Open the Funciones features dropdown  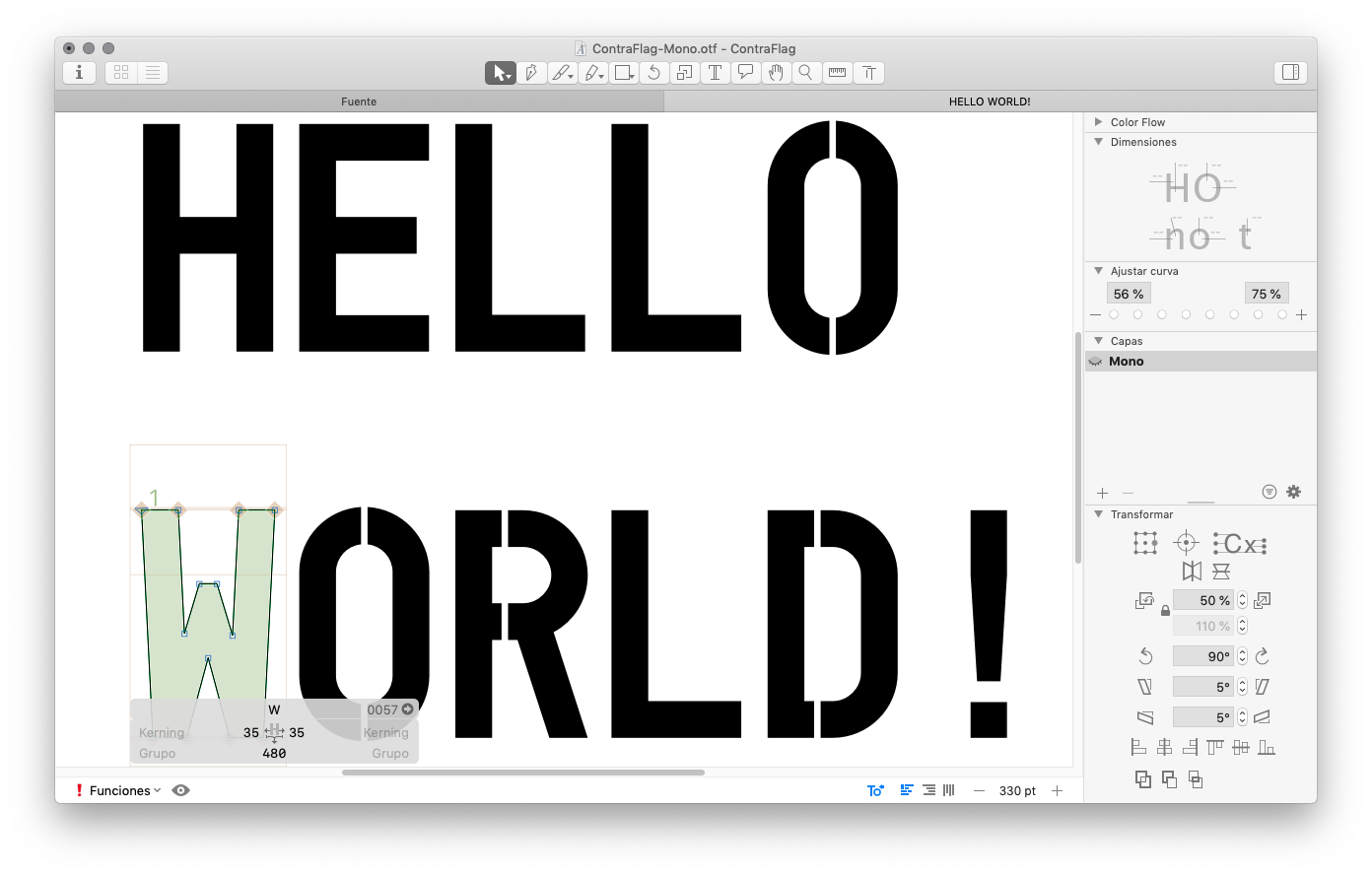click(124, 790)
